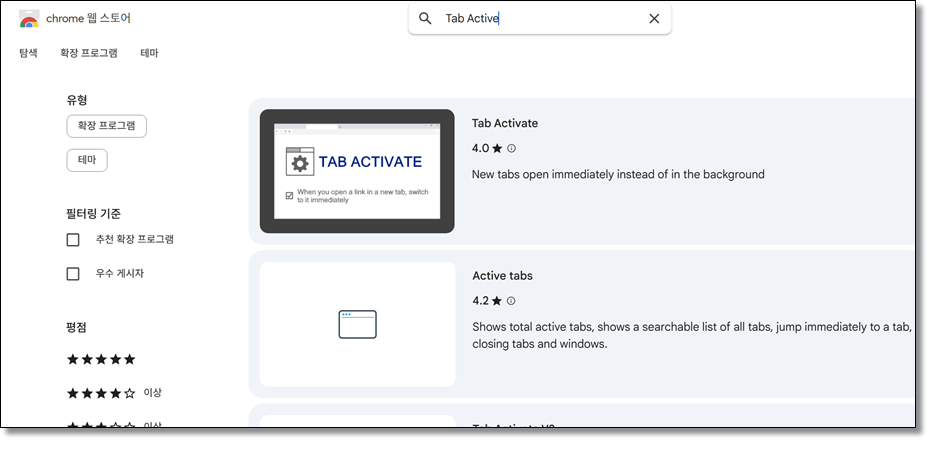The width and height of the screenshot is (928, 455).
Task: Click the chrome 웹 스토어 title text
Action: (88, 18)
